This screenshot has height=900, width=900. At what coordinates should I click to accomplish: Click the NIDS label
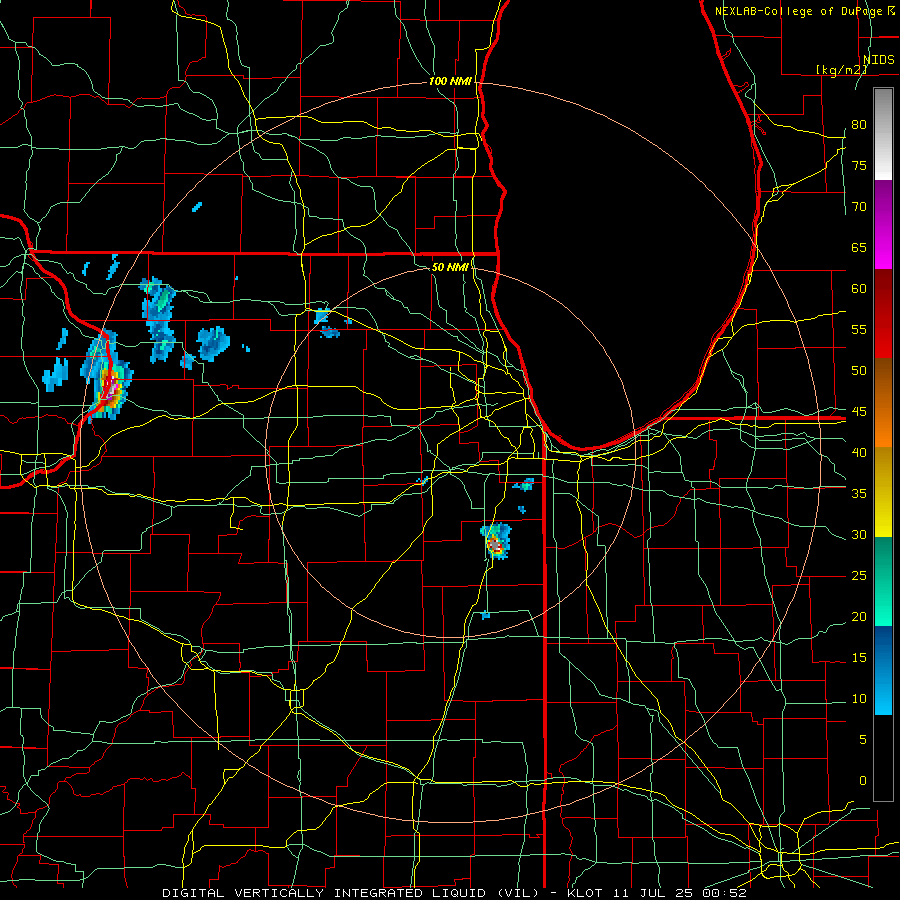click(x=879, y=60)
